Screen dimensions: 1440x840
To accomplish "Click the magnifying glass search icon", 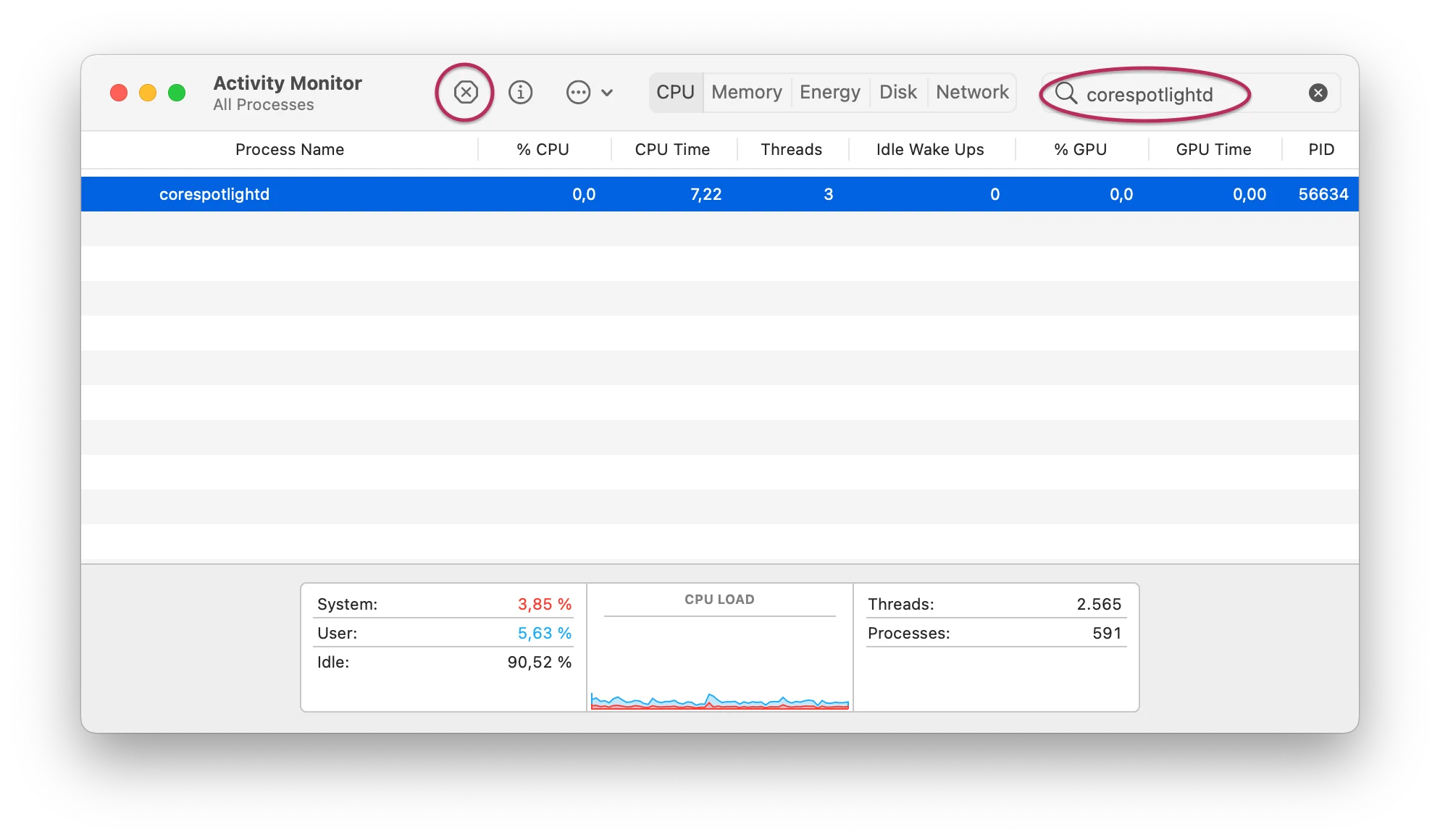I will pos(1066,93).
